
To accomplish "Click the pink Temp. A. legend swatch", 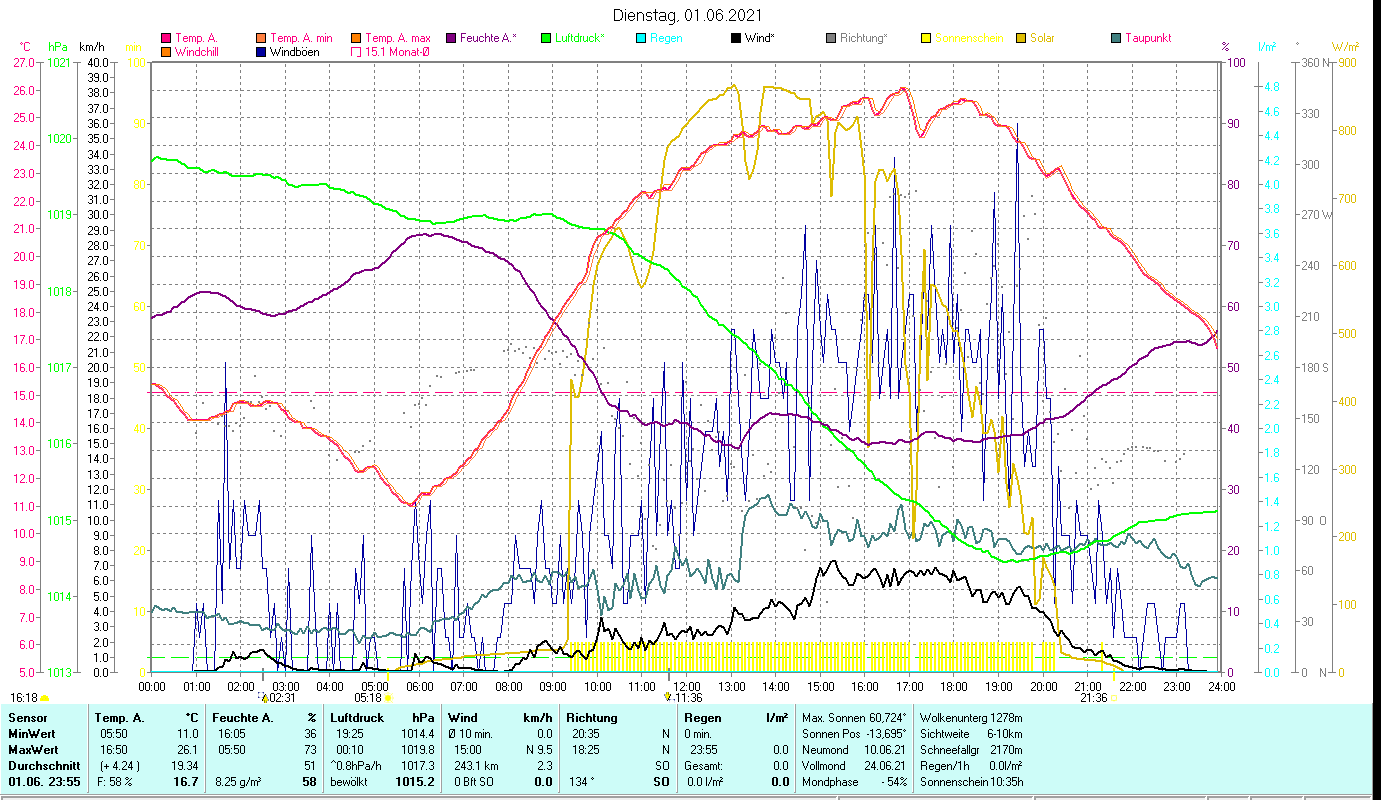I will [x=166, y=38].
